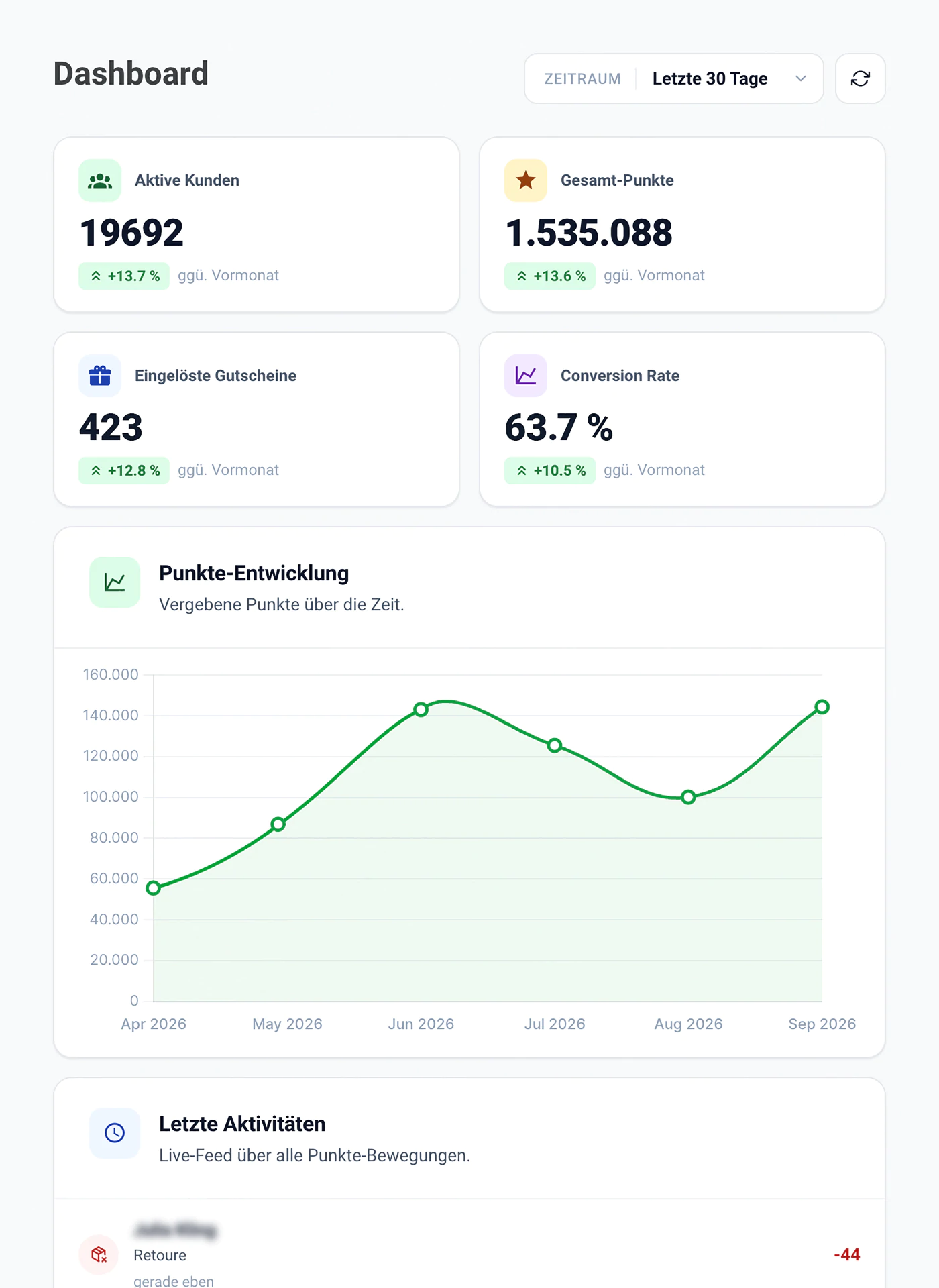This screenshot has height=1288, width=939.
Task: Click the Punkte-Entwicklung chart icon
Action: coord(115,582)
